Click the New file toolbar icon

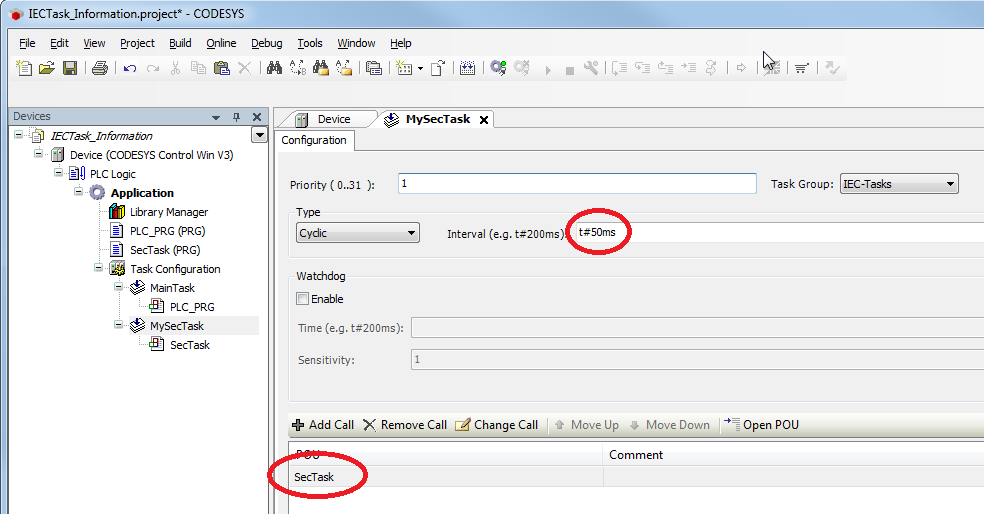pos(25,68)
